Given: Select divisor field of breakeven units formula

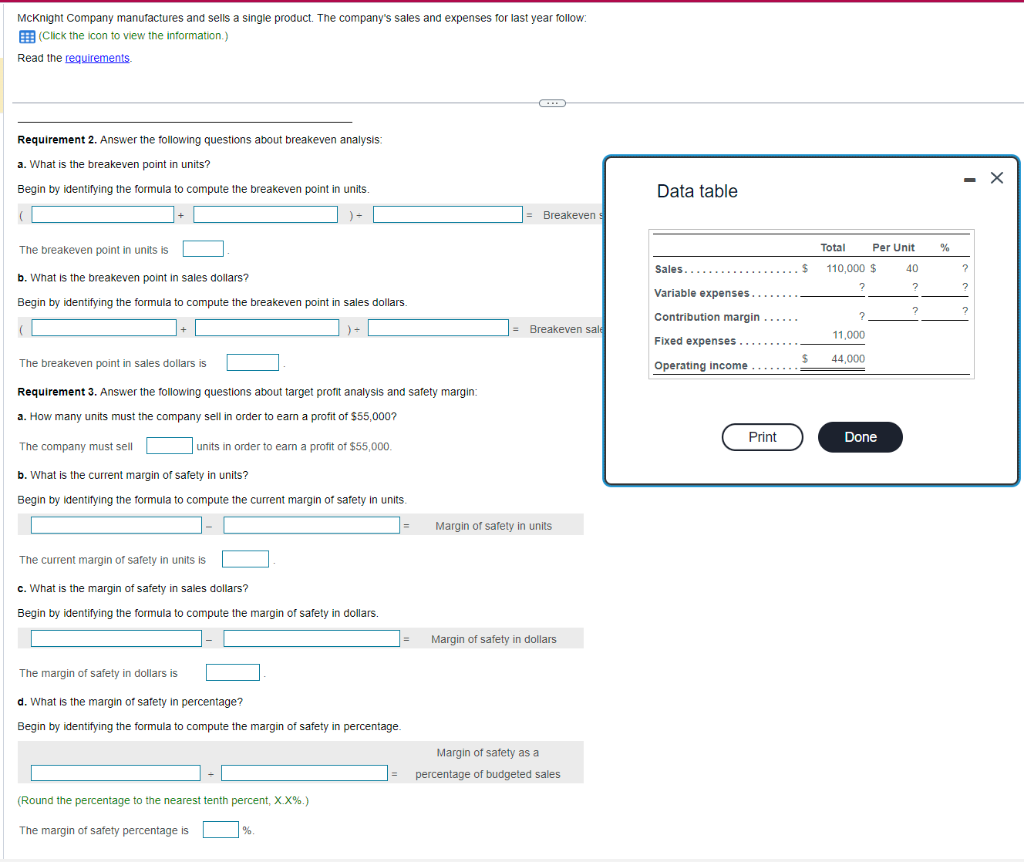Looking at the screenshot, I should (x=448, y=214).
